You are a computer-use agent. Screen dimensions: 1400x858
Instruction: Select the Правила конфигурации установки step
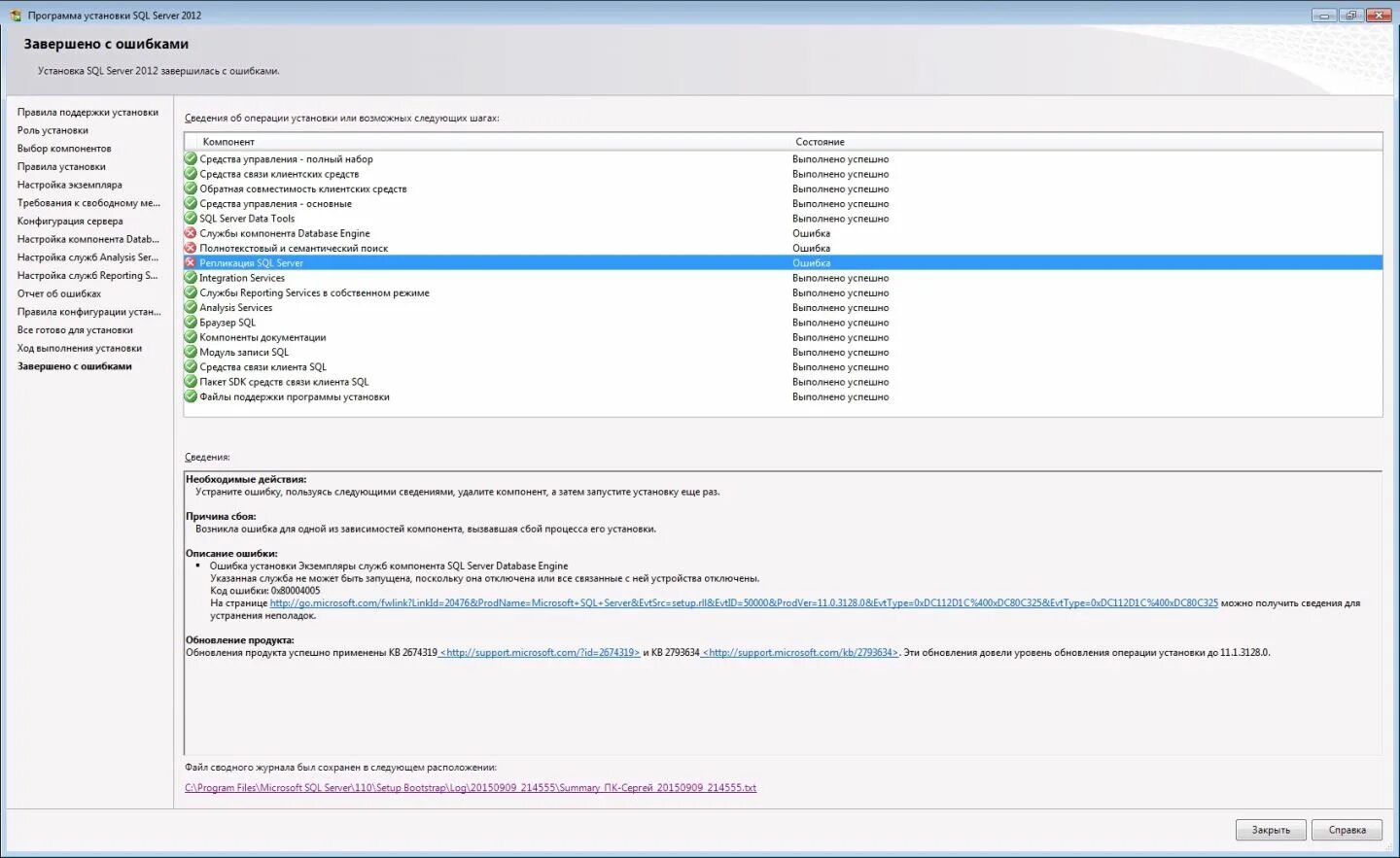pyautogui.click(x=89, y=312)
